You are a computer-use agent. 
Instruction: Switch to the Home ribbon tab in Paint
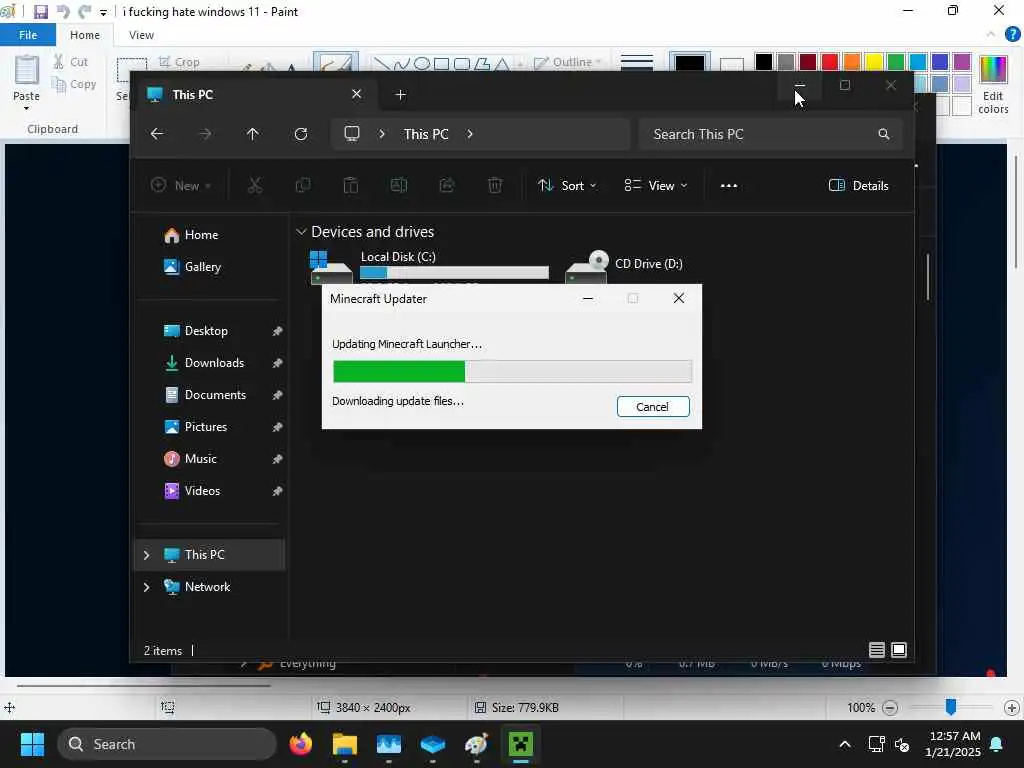pyautogui.click(x=85, y=35)
